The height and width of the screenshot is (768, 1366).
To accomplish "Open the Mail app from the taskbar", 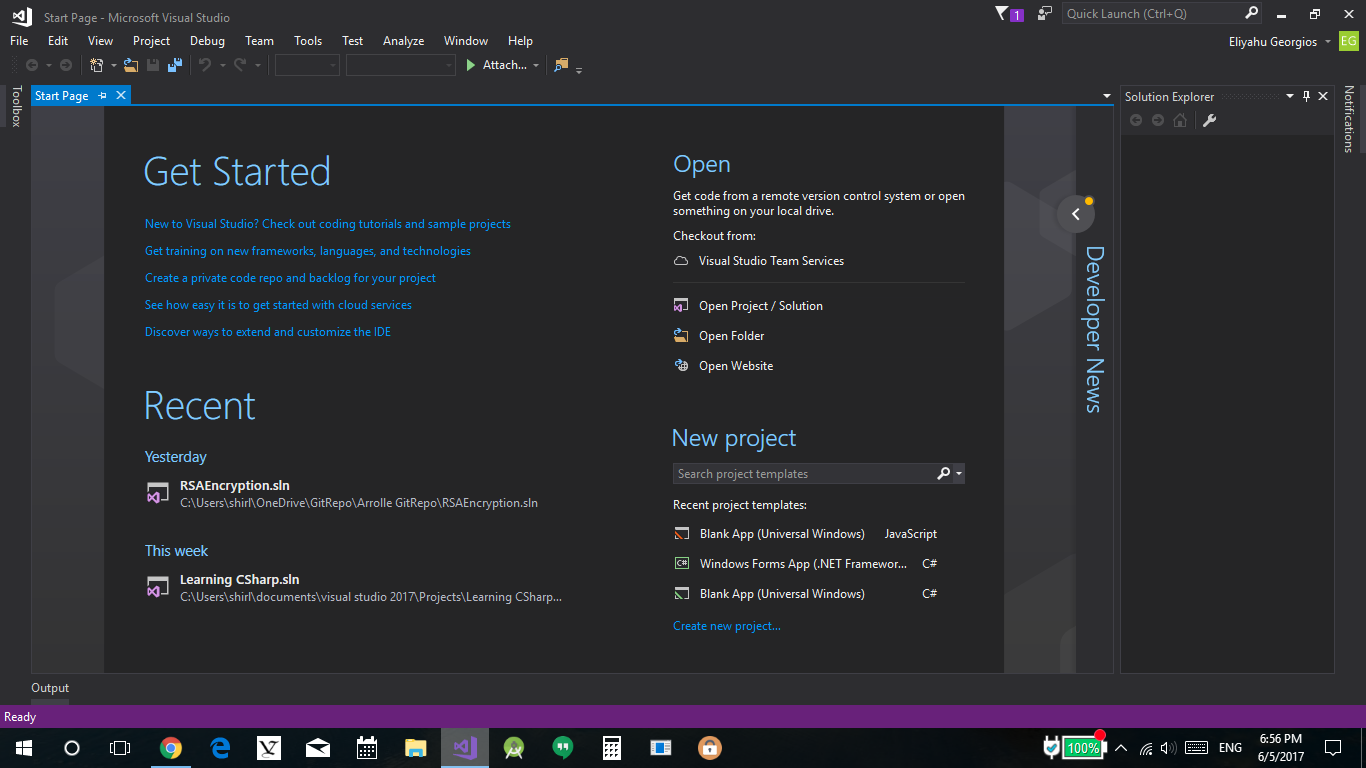I will (x=318, y=748).
